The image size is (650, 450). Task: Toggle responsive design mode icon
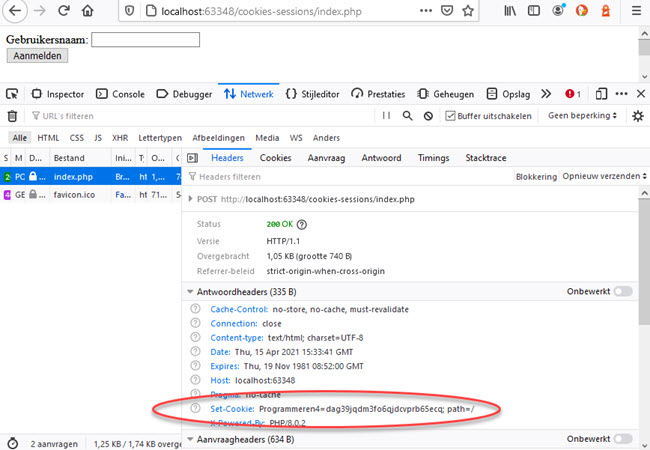click(x=601, y=94)
